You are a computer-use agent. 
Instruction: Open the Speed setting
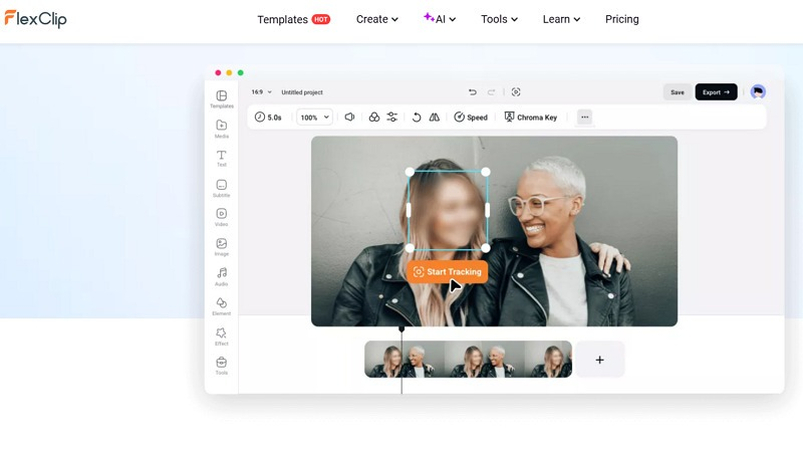point(471,117)
